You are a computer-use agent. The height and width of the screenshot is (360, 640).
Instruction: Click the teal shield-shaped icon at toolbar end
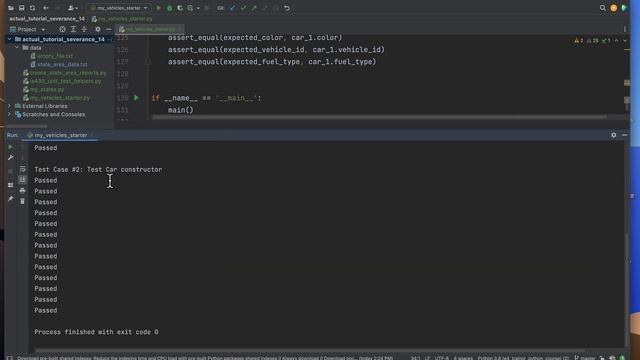[x=624, y=8]
